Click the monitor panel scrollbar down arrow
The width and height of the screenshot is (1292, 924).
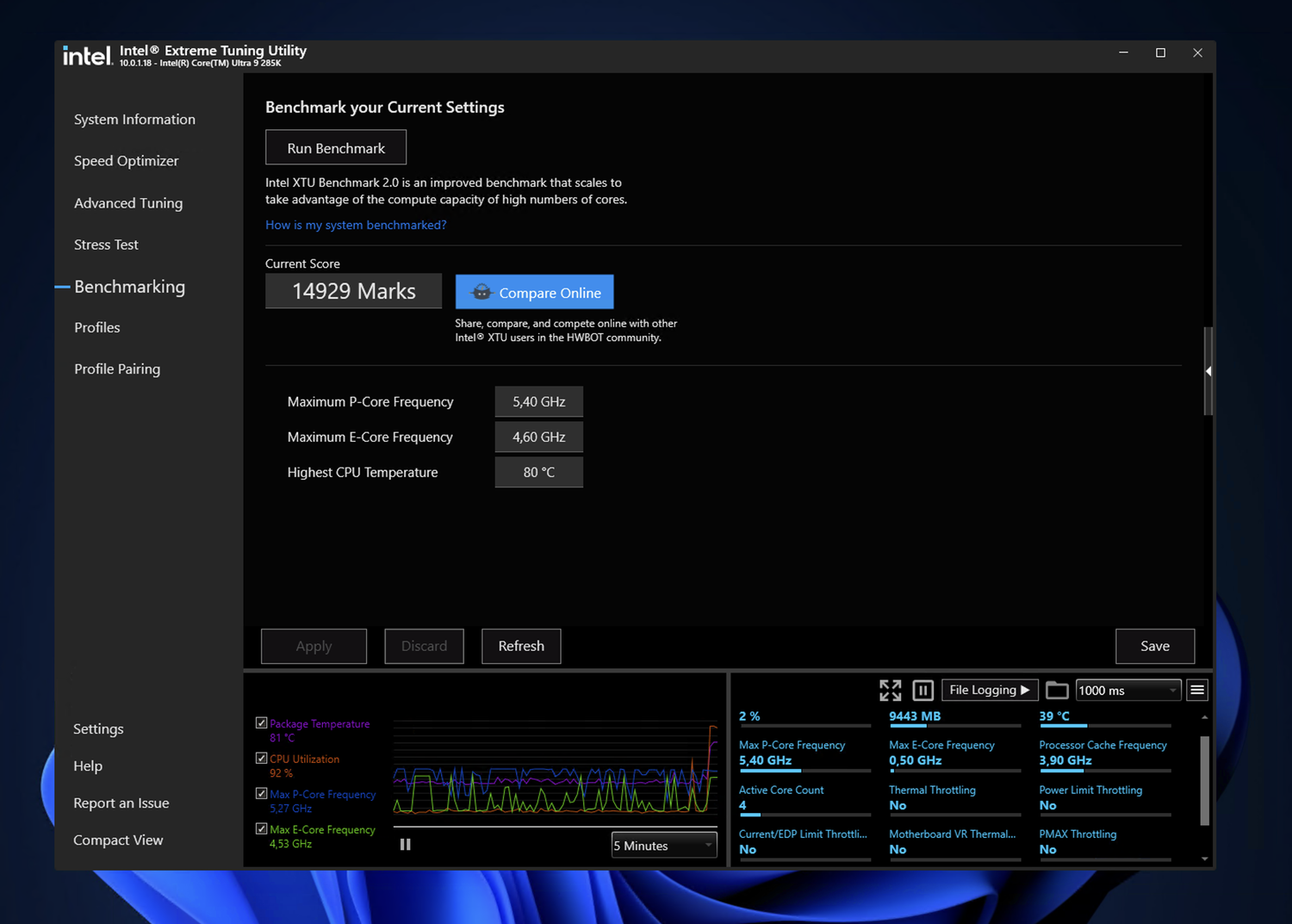click(1204, 859)
